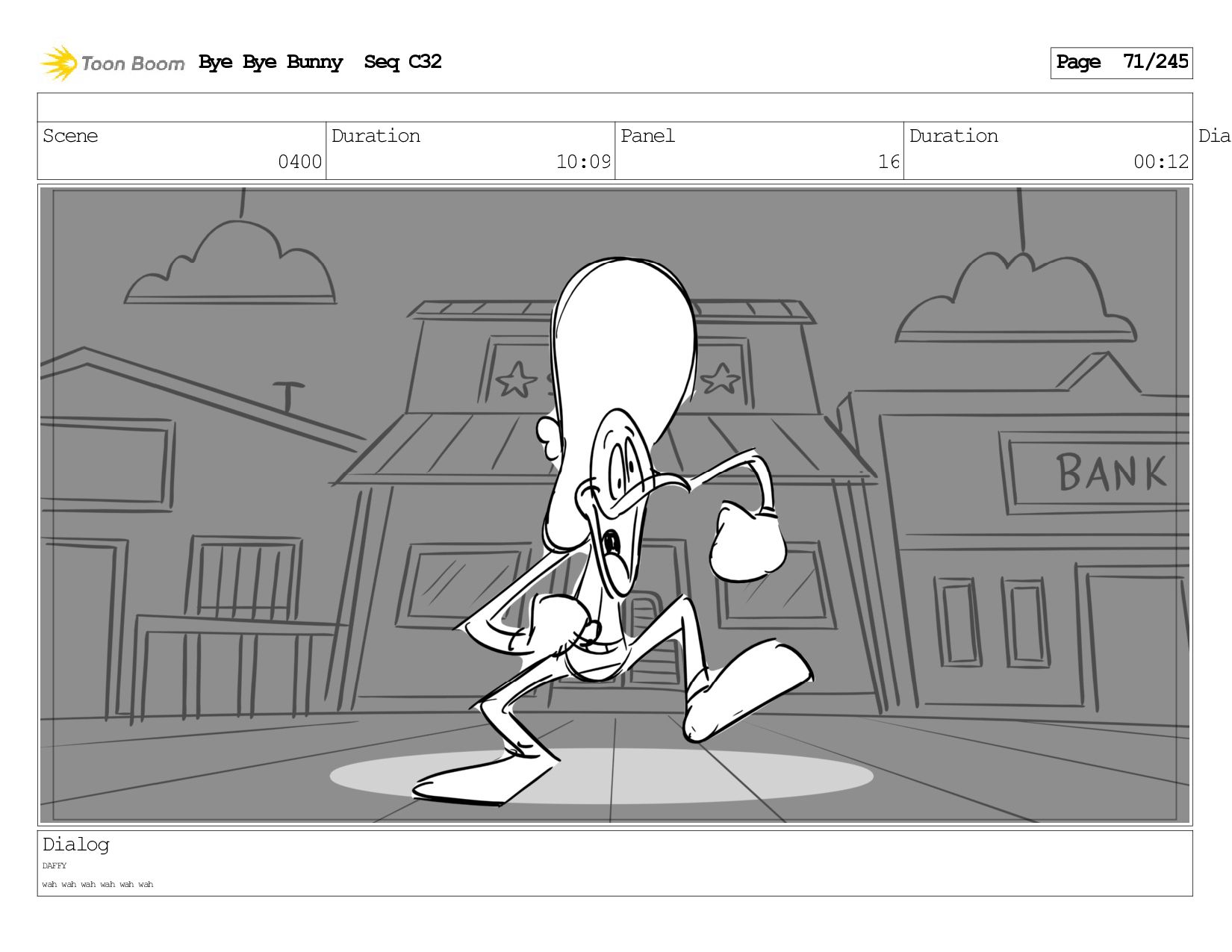
Task: Click the 'BANK' sign in the drawing
Action: [1111, 473]
